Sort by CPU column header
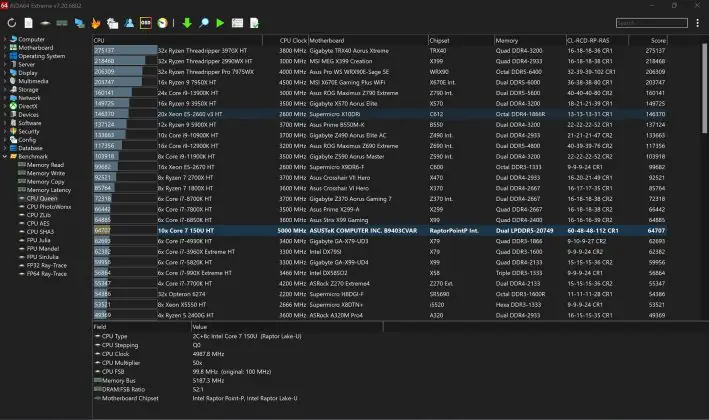The width and height of the screenshot is (709, 420). point(177,40)
